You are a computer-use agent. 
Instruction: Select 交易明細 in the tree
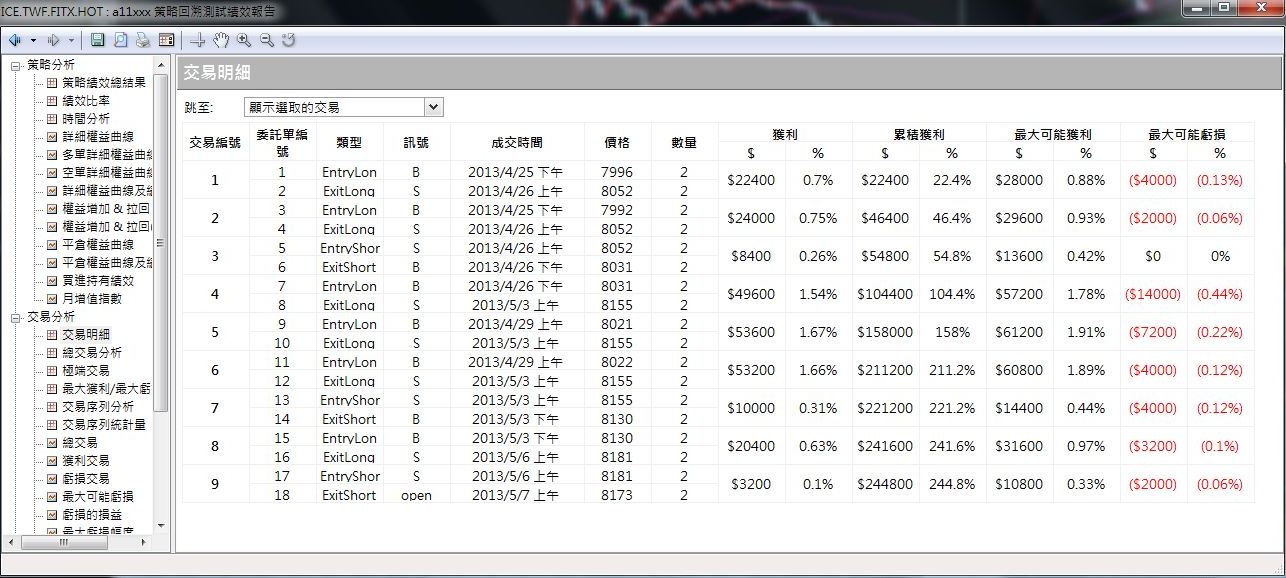click(86, 335)
